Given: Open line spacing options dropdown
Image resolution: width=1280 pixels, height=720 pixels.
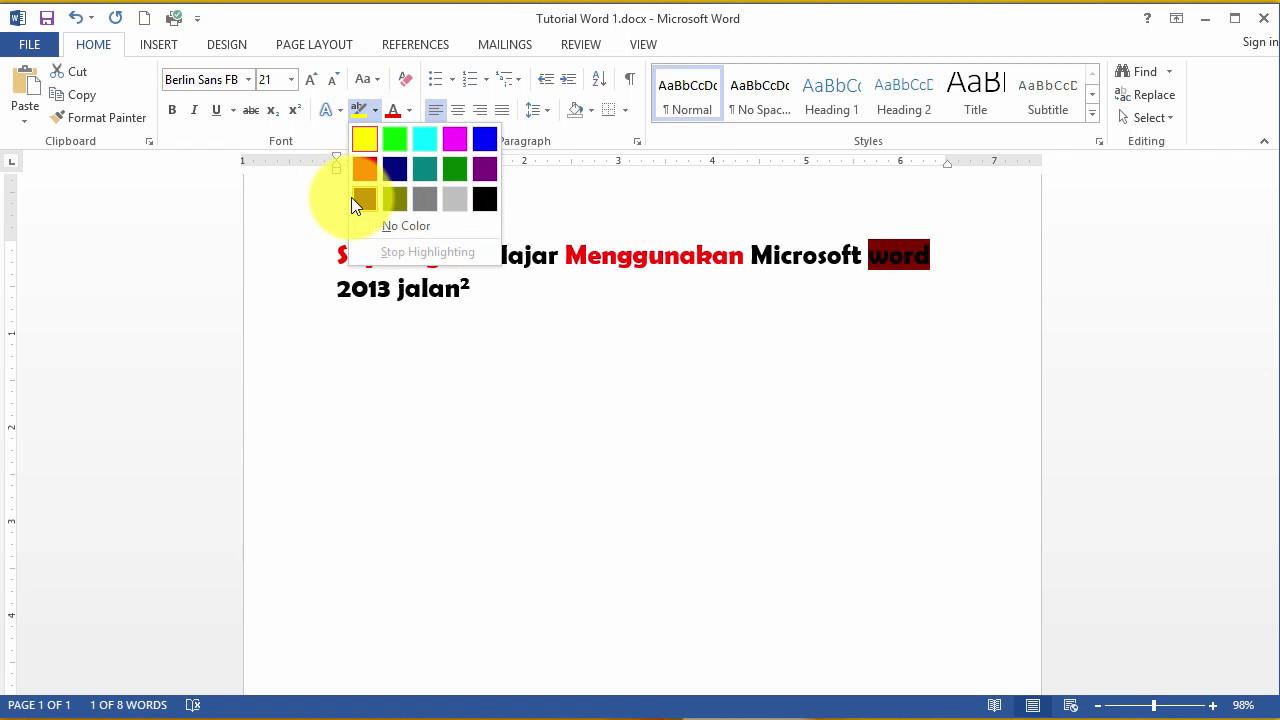Looking at the screenshot, I should 538,110.
